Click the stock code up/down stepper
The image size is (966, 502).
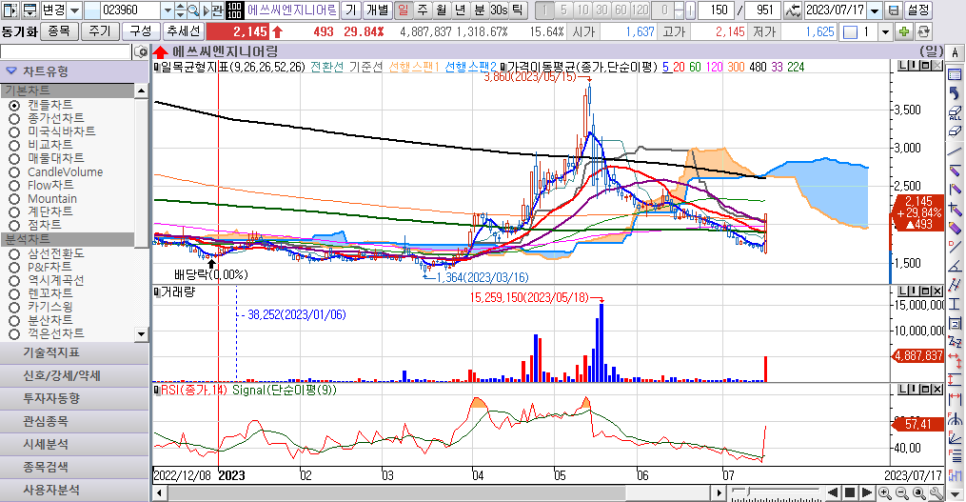pyautogui.click(x=181, y=10)
